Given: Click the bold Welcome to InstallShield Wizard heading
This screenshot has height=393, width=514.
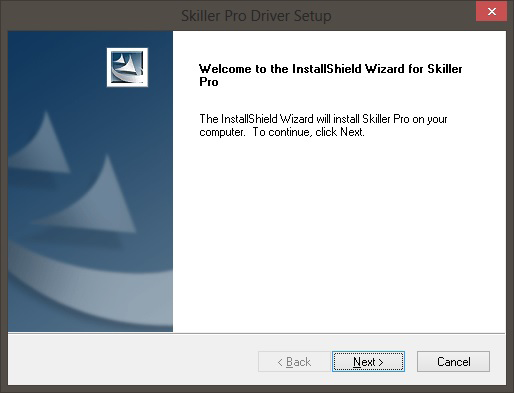Looking at the screenshot, I should coord(330,75).
